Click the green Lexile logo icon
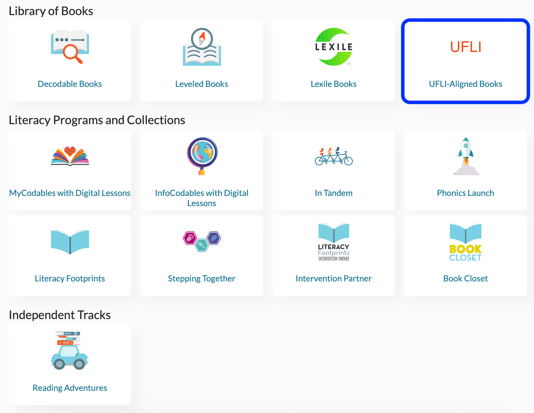 (x=334, y=47)
